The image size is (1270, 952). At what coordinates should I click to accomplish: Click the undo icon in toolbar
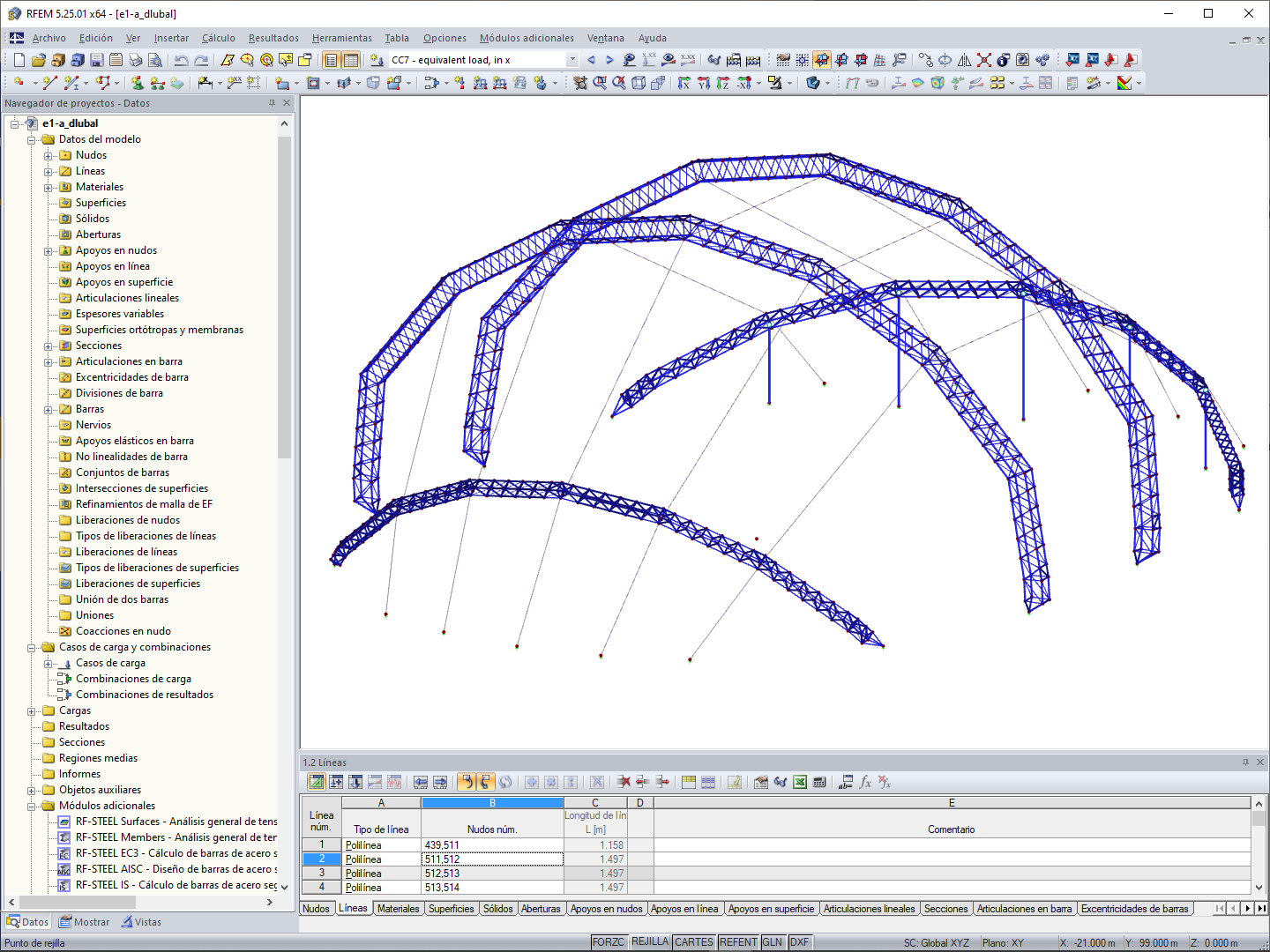[x=182, y=60]
